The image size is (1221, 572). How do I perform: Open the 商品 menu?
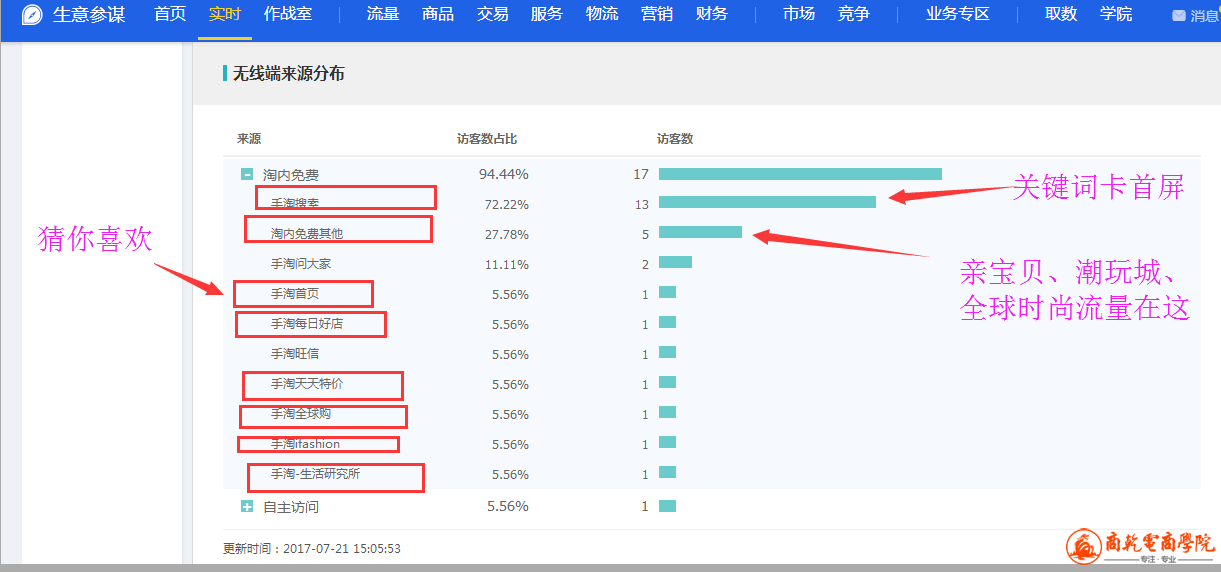coord(438,14)
